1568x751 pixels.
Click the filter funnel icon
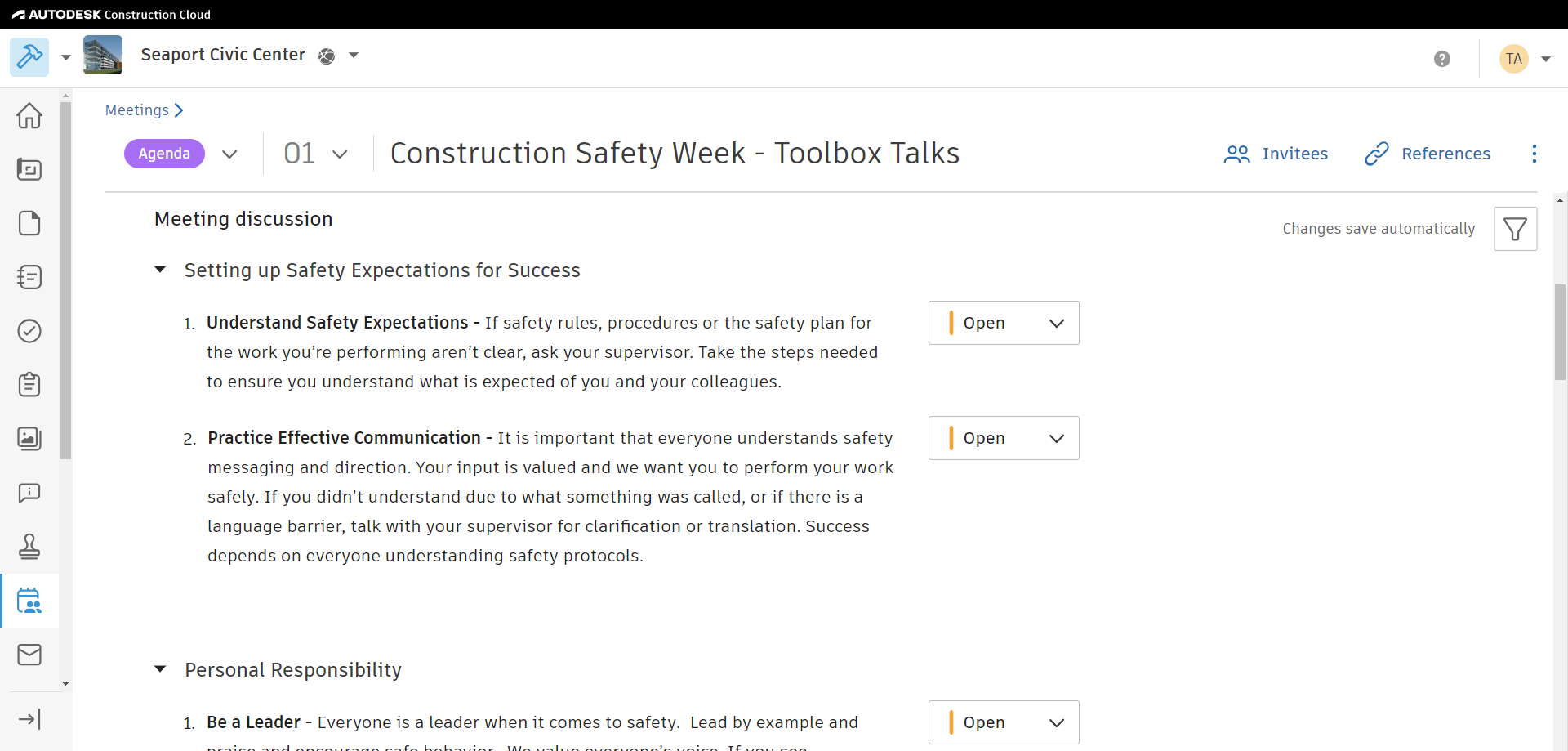[1515, 229]
